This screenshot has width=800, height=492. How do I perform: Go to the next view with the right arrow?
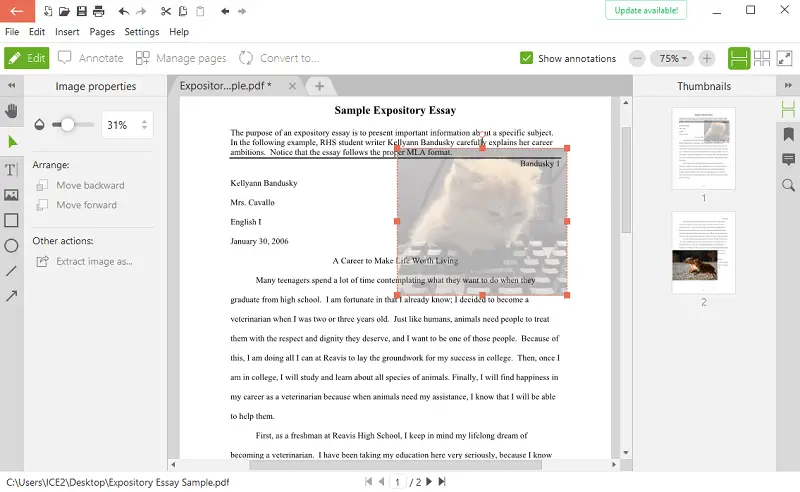pyautogui.click(x=242, y=11)
